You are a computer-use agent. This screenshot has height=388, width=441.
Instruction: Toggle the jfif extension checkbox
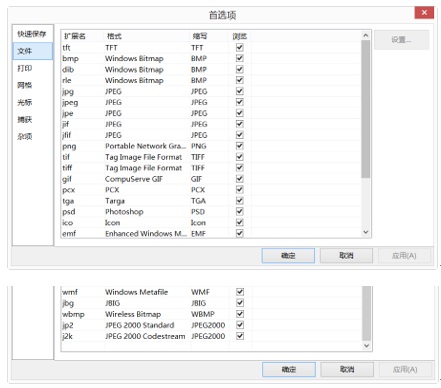pos(239,135)
